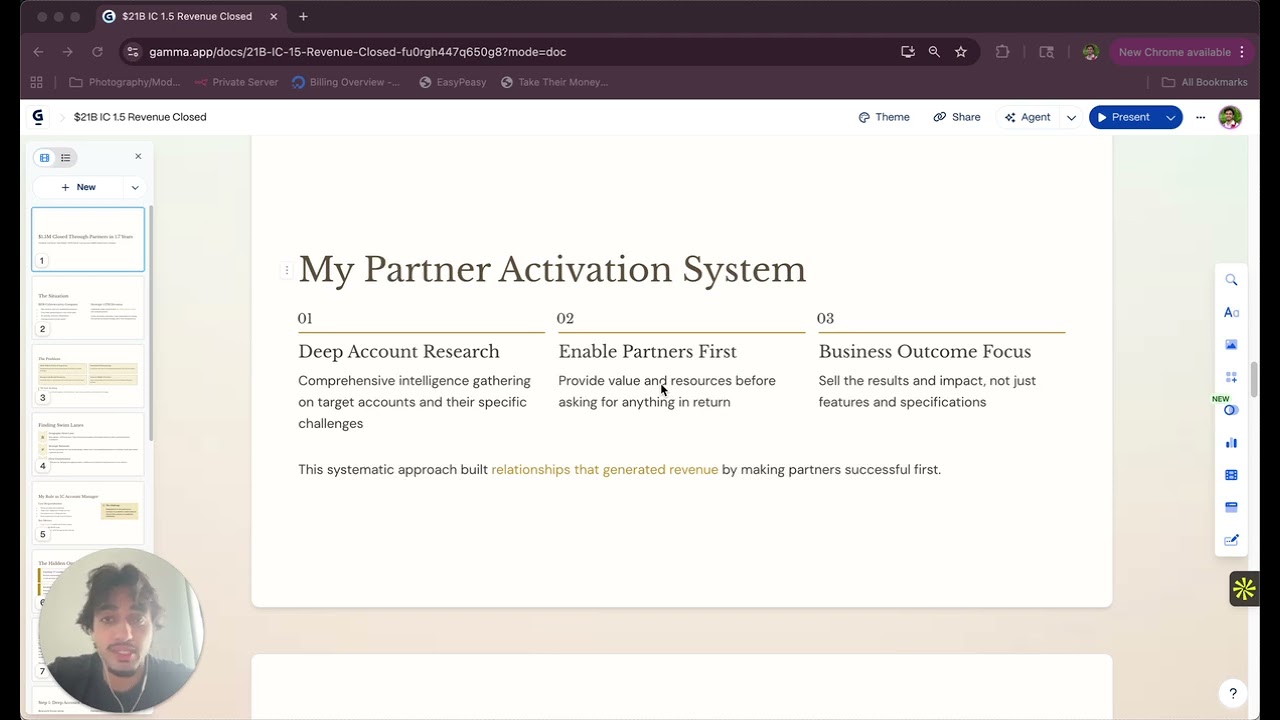Click the My Partner Activation System heading

[552, 270]
